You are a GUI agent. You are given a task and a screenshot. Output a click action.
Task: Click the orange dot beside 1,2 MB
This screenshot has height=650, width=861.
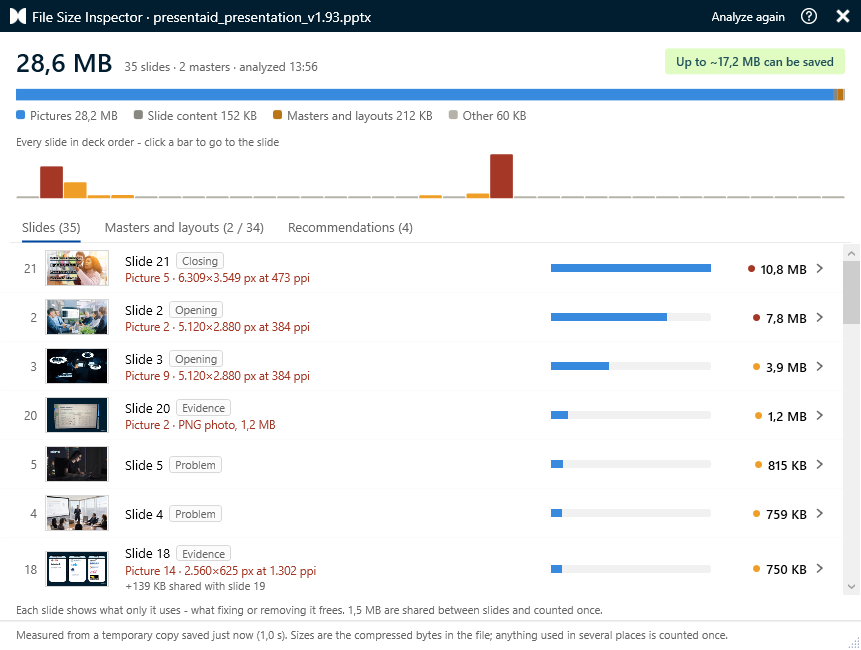(758, 416)
